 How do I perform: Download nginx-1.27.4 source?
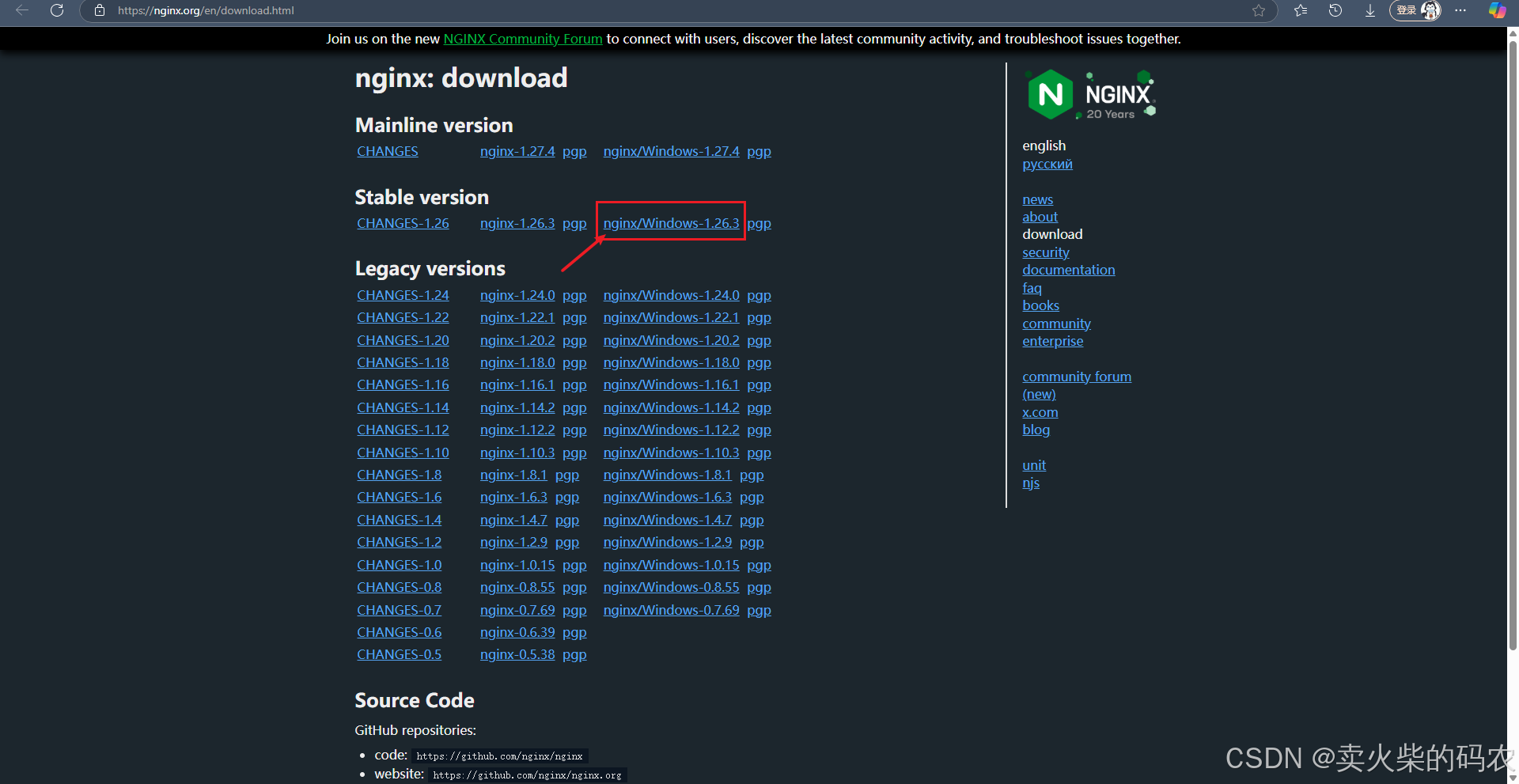(517, 151)
